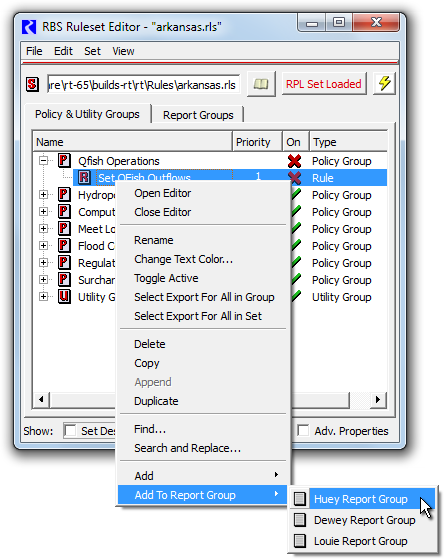This screenshot has height=559, width=444.
Task: Click the lightning bolt icon button
Action: tap(384, 84)
